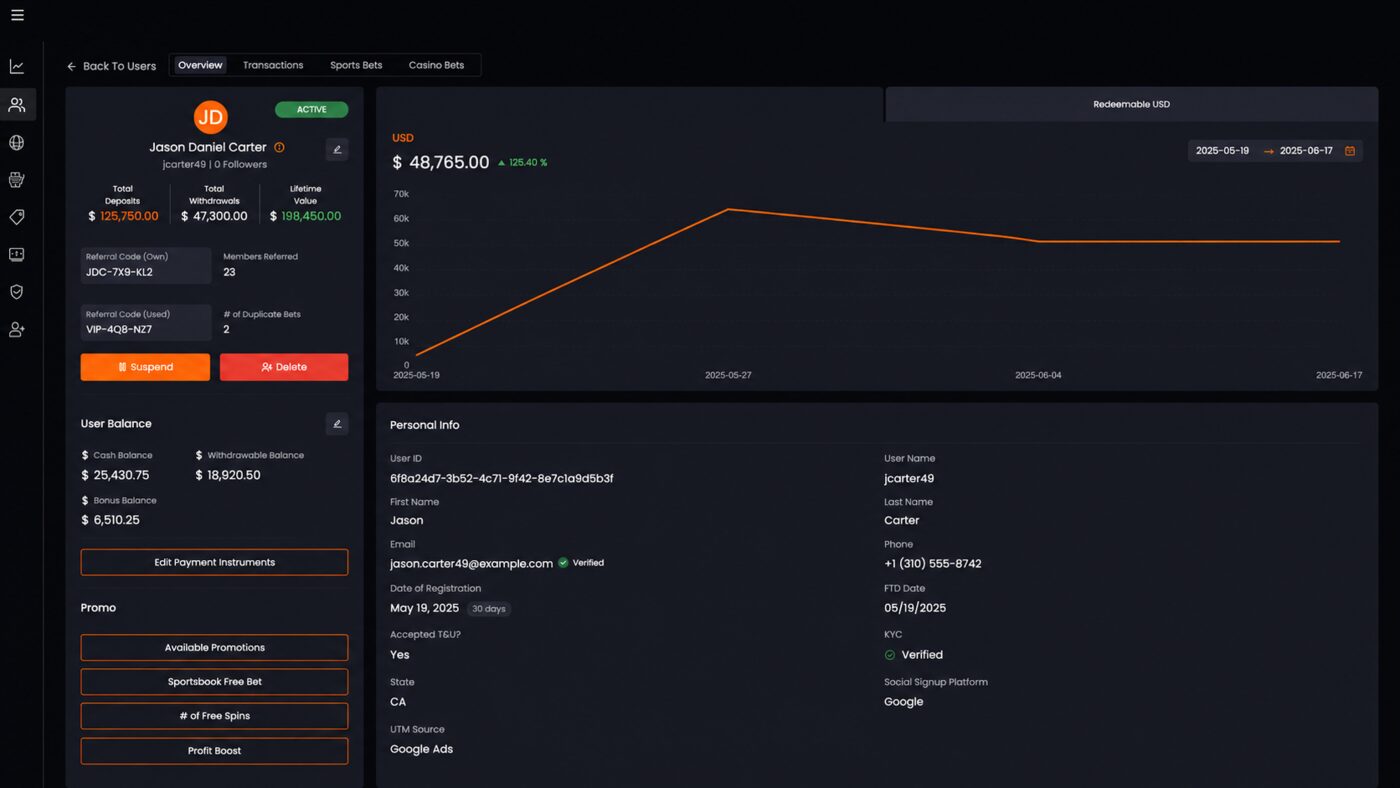The image size is (1400, 788).
Task: Click the $ 18,920.50 withdrawable balance
Action: 227,475
